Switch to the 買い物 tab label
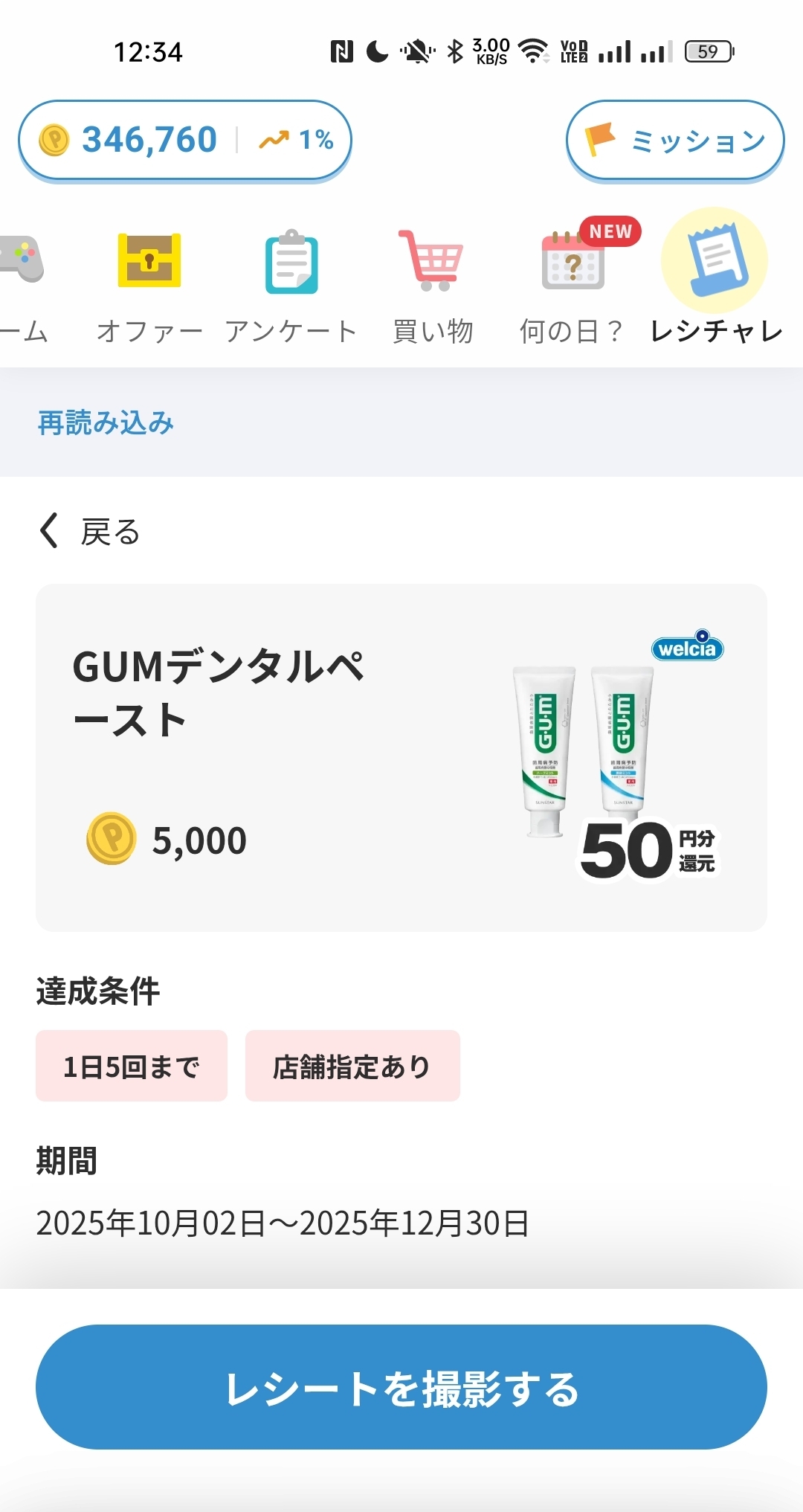 433,331
